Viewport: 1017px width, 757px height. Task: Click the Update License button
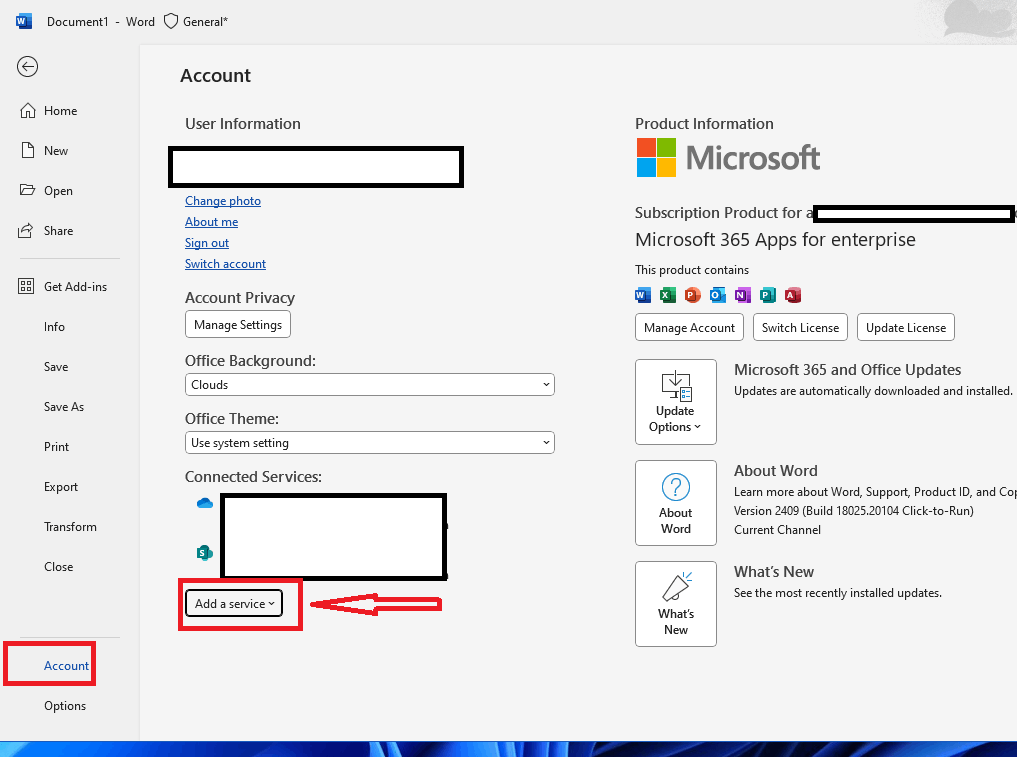point(905,328)
